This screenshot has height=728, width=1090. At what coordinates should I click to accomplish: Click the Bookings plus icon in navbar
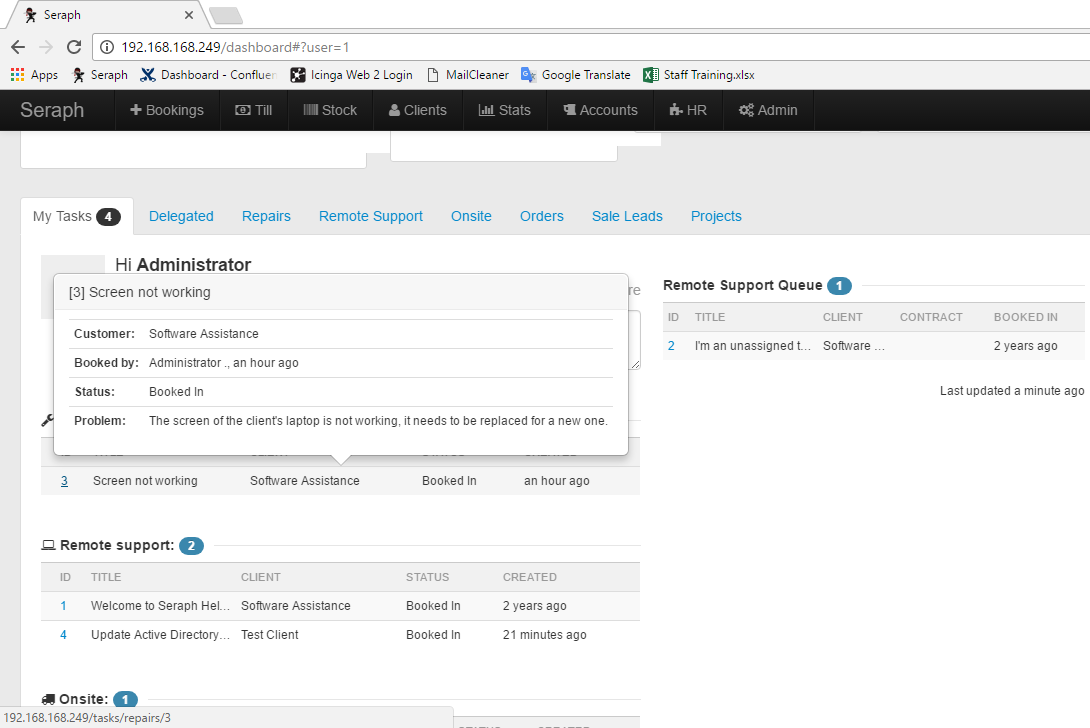[136, 110]
